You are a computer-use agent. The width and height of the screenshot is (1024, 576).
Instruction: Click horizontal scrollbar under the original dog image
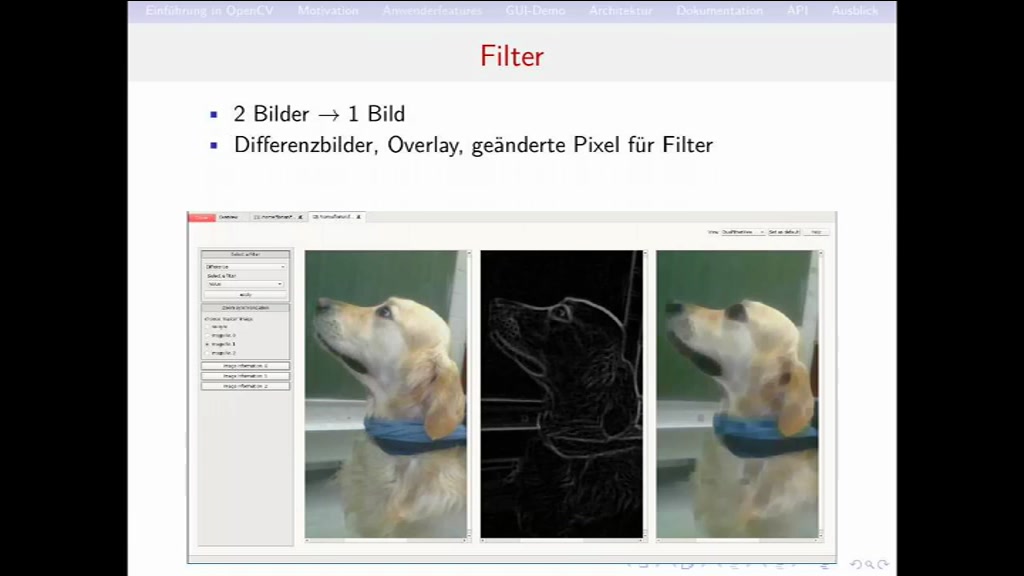385,540
